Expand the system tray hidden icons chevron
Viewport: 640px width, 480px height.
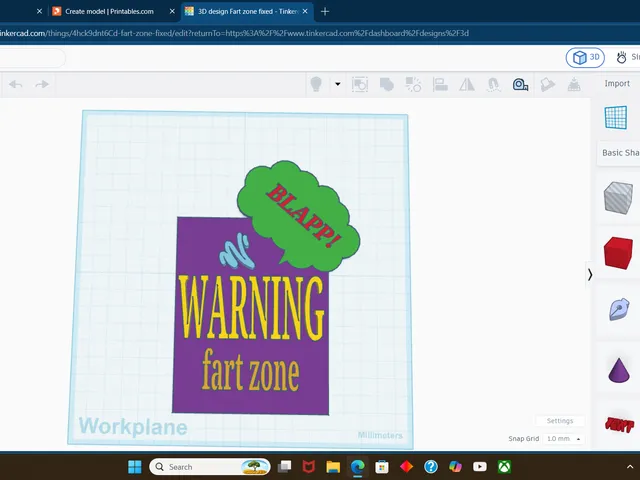630,467
